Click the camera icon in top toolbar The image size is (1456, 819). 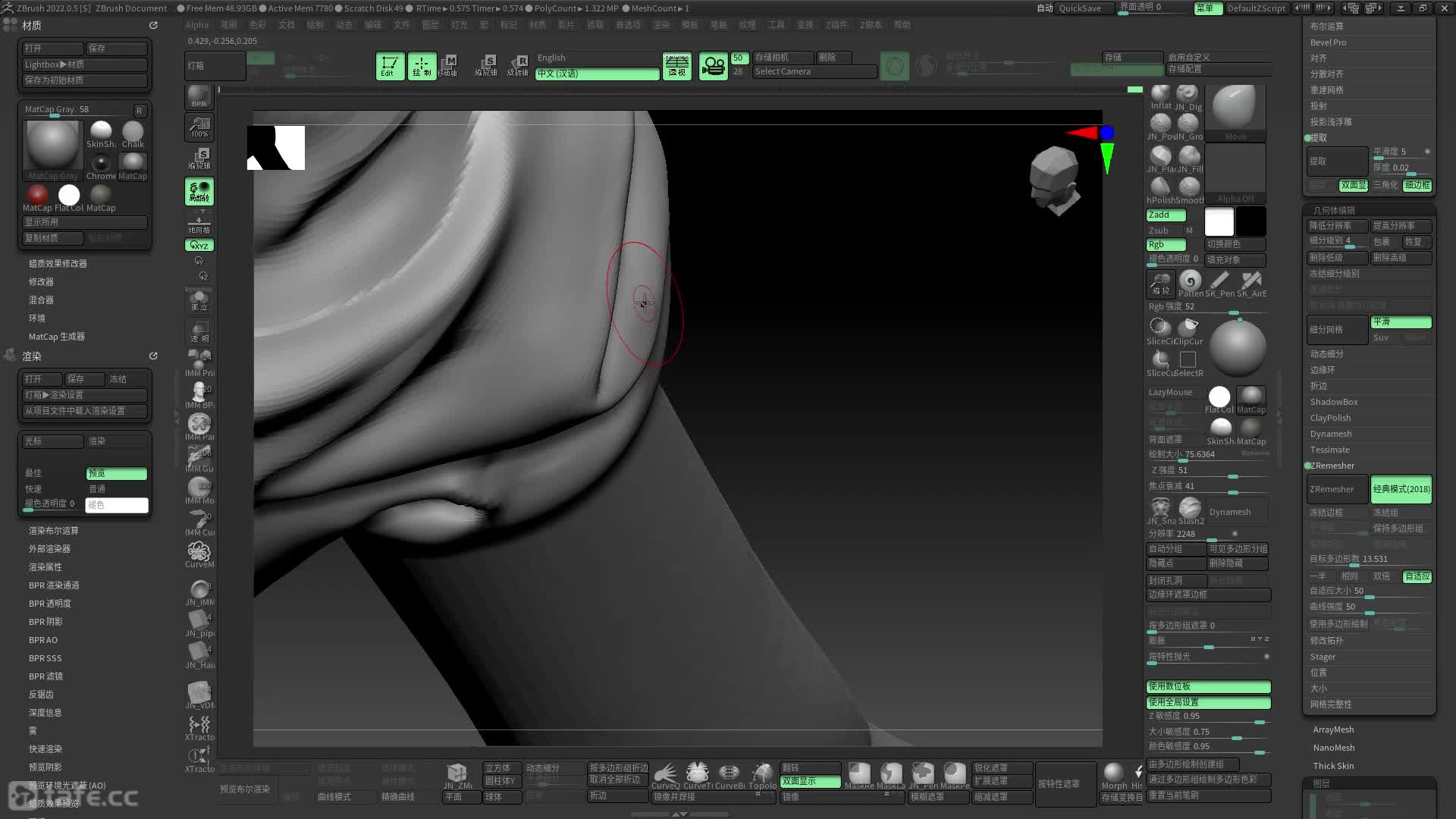[713, 66]
